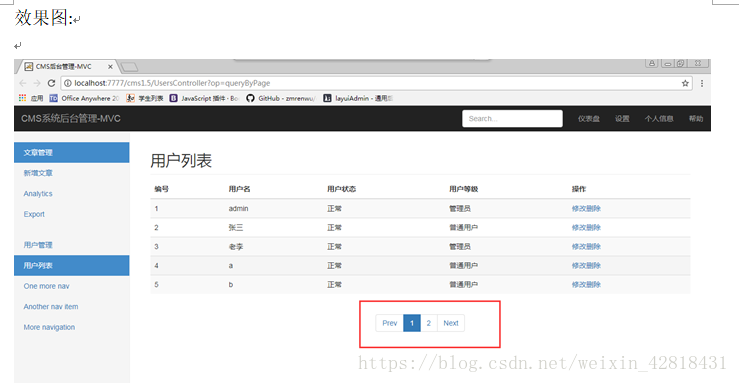The image size is (739, 383).
Task: Open Office Anywhere bookmark
Action: [x=84, y=98]
